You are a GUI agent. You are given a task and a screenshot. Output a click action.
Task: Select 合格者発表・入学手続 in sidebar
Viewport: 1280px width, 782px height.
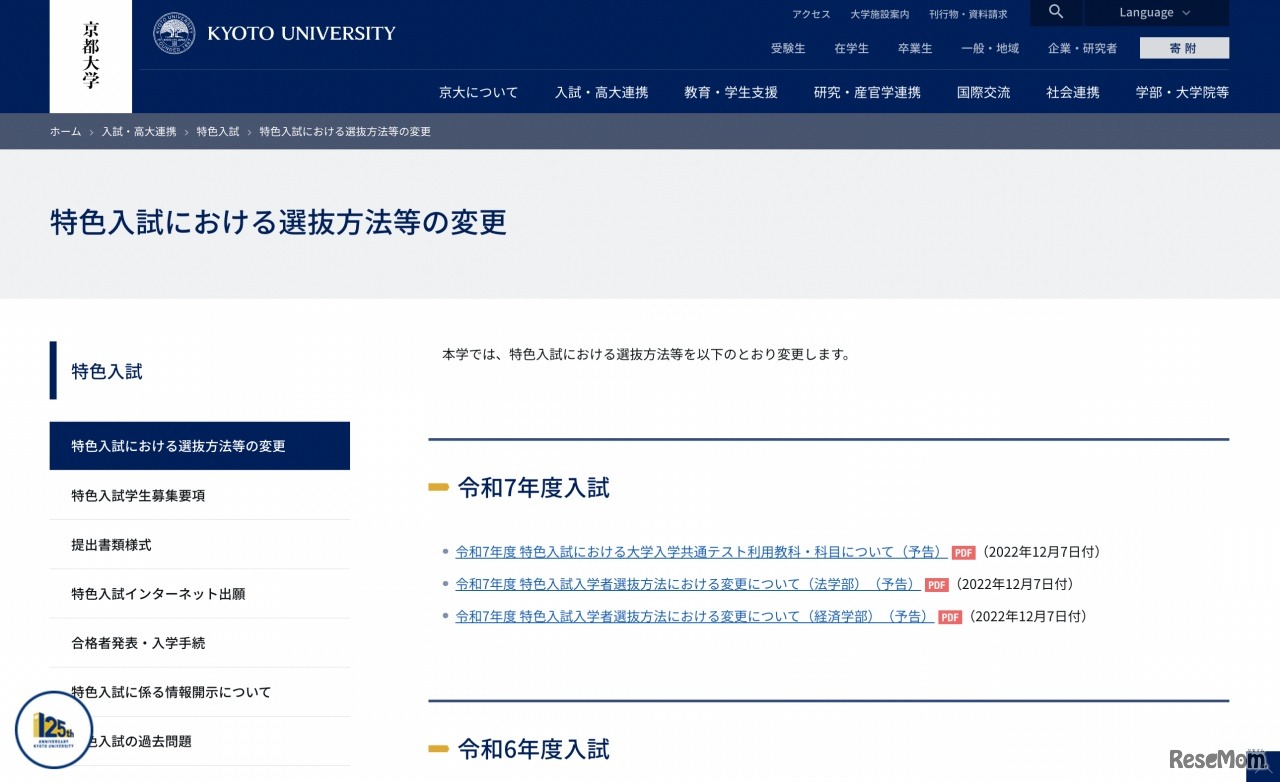(138, 643)
